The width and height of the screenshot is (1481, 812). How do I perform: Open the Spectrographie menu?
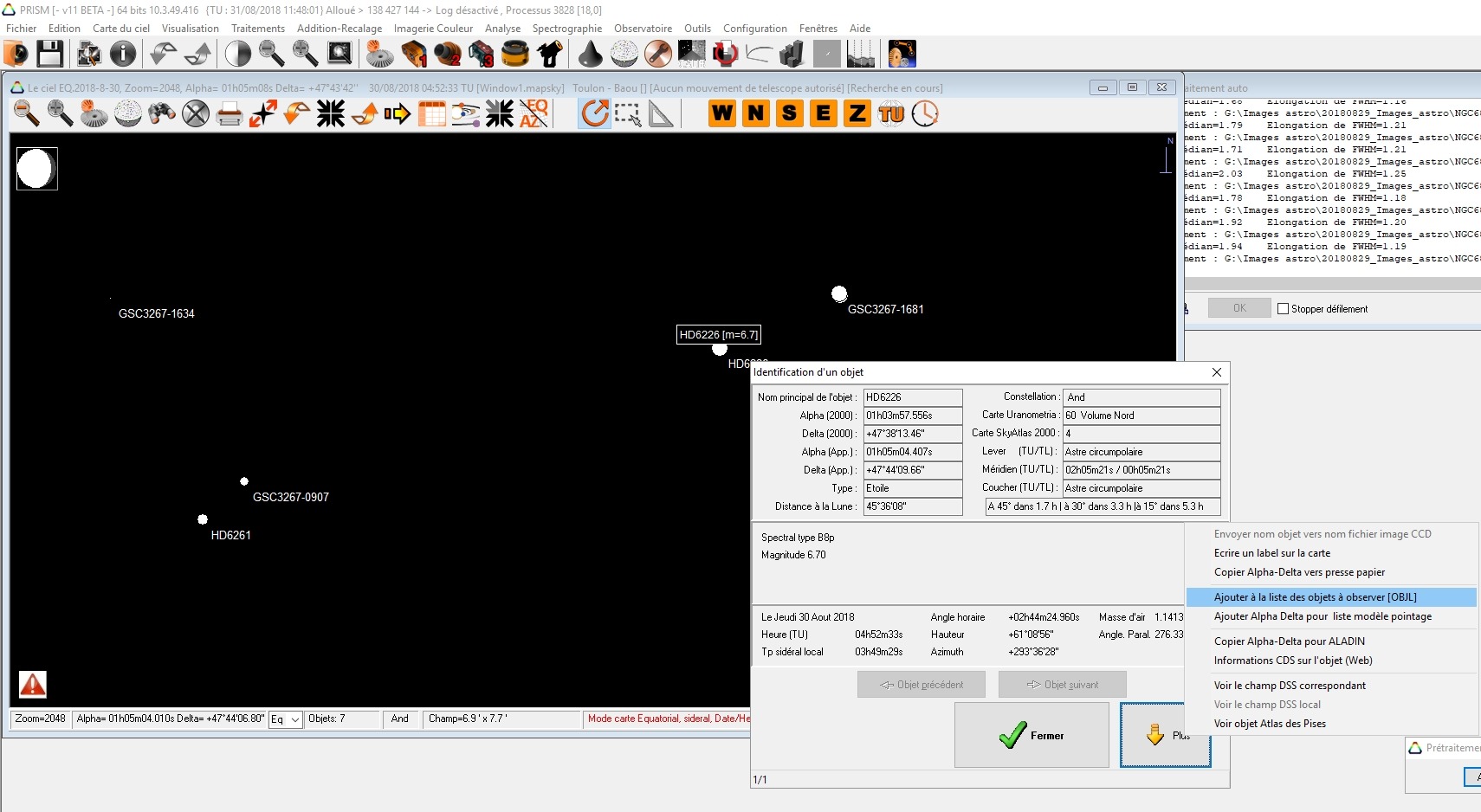(566, 29)
